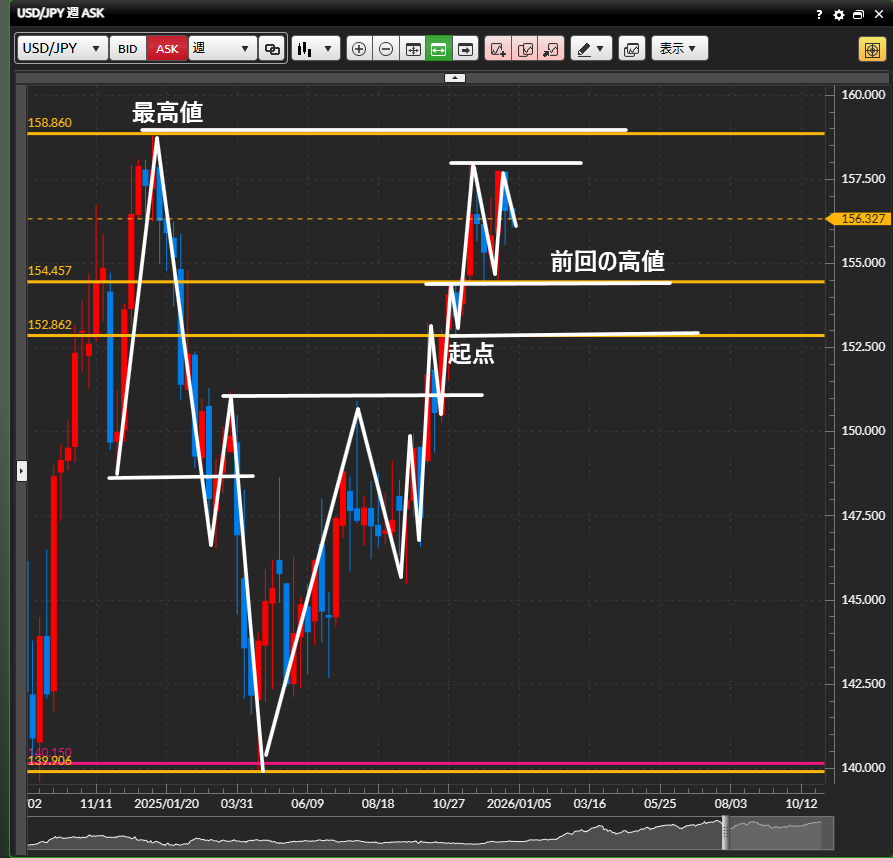Open the chart overlay comparison icon
The image size is (893, 858).
point(631,49)
